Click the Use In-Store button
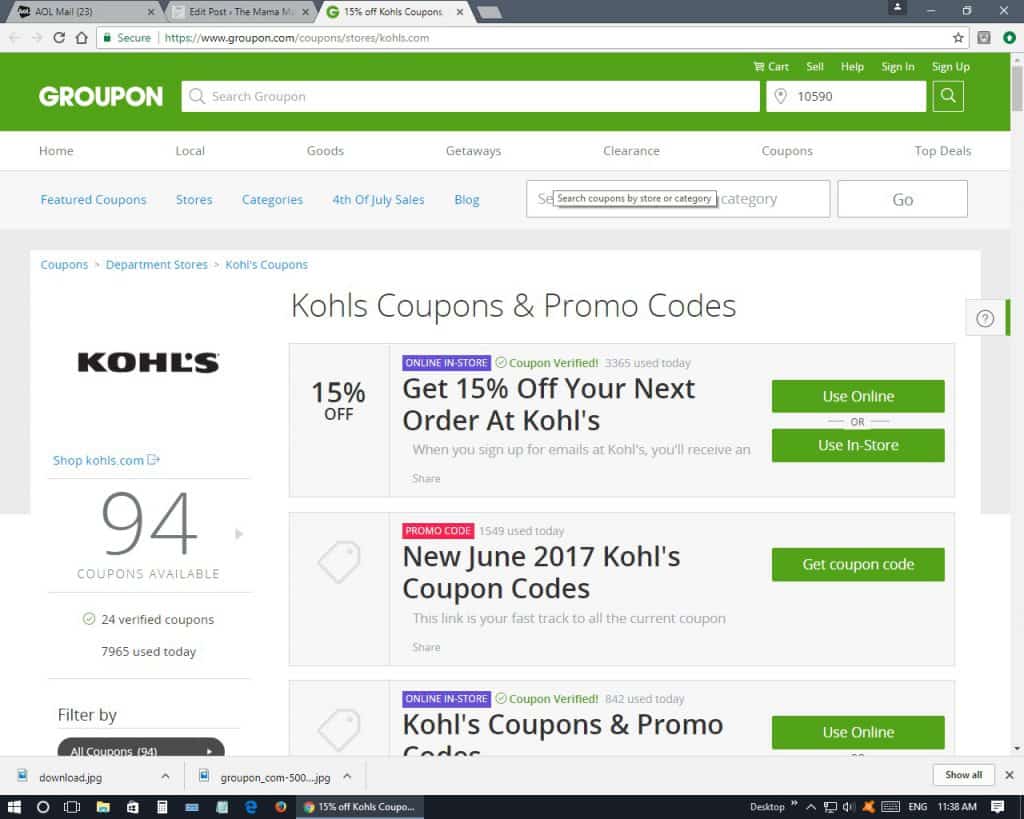Screen dimensions: 1024x819 857,445
